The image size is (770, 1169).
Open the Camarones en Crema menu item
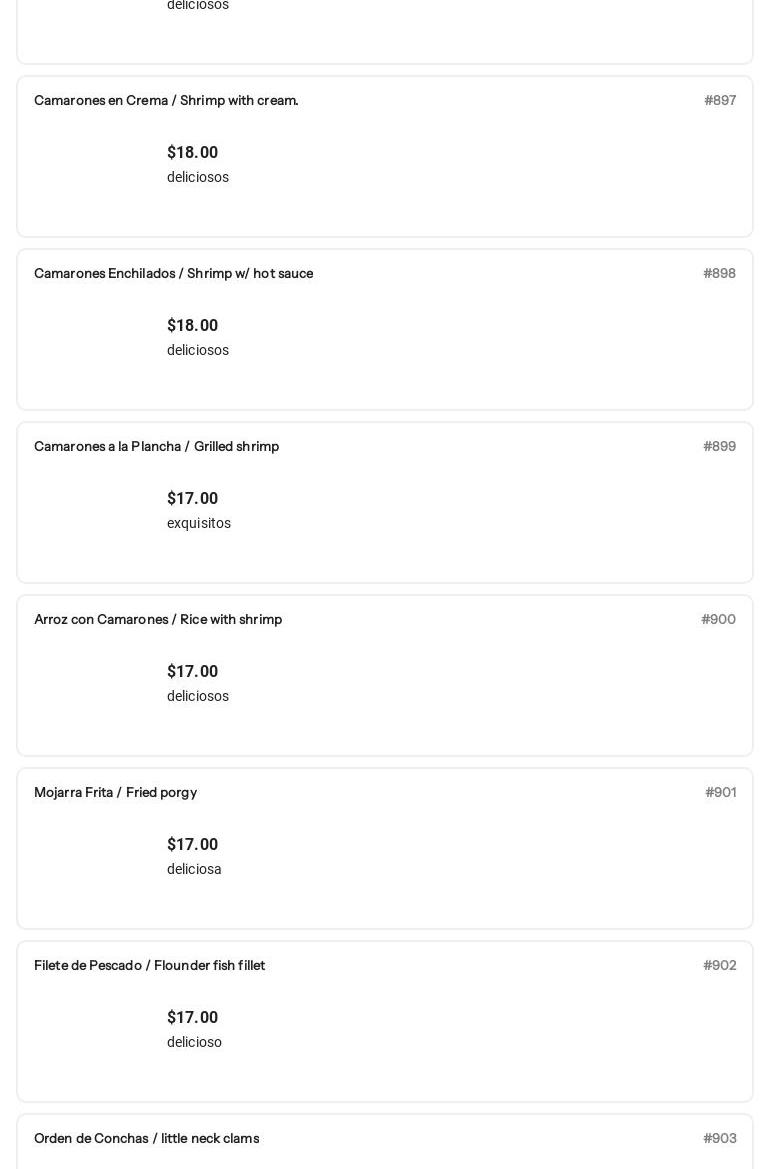coord(166,101)
